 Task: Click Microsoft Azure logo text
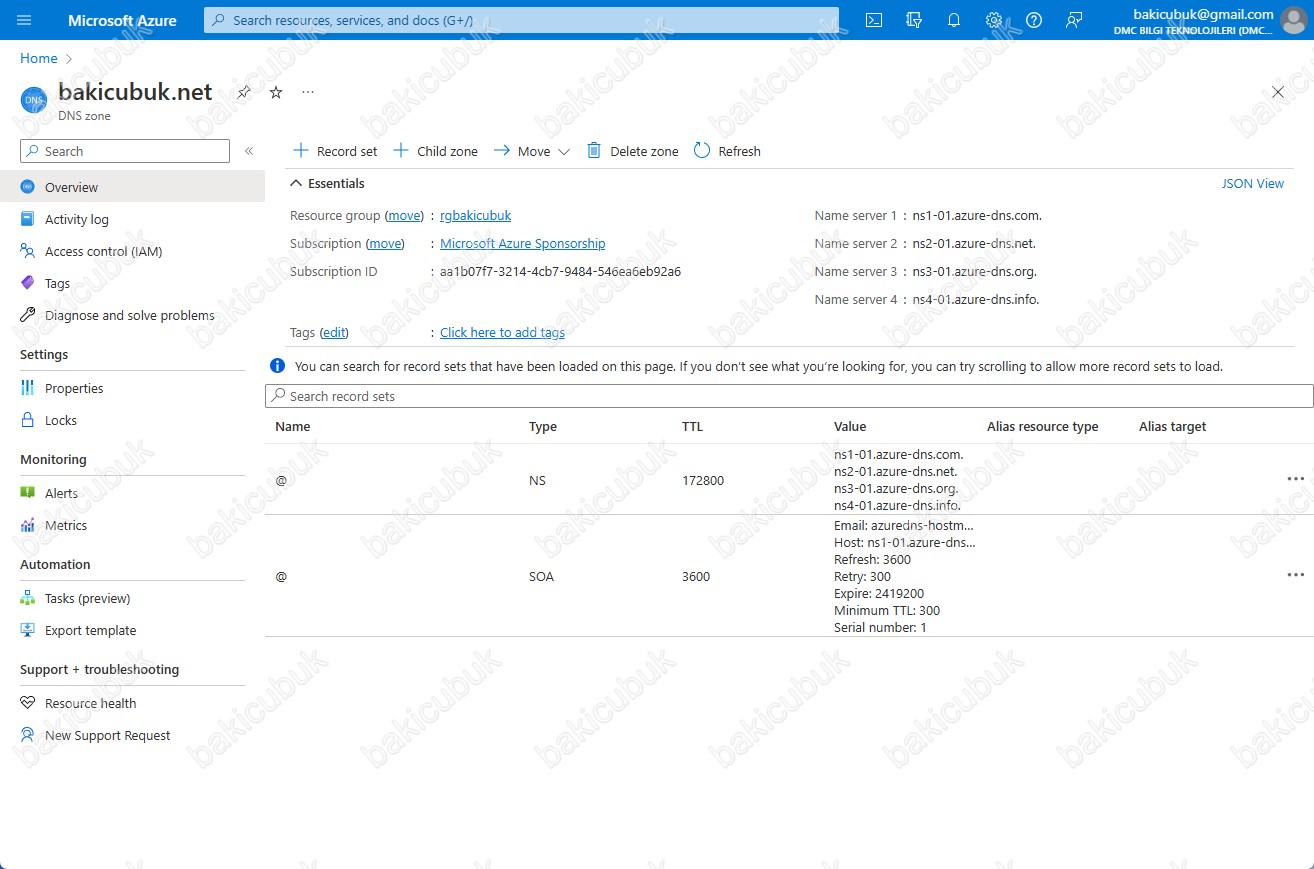(122, 20)
